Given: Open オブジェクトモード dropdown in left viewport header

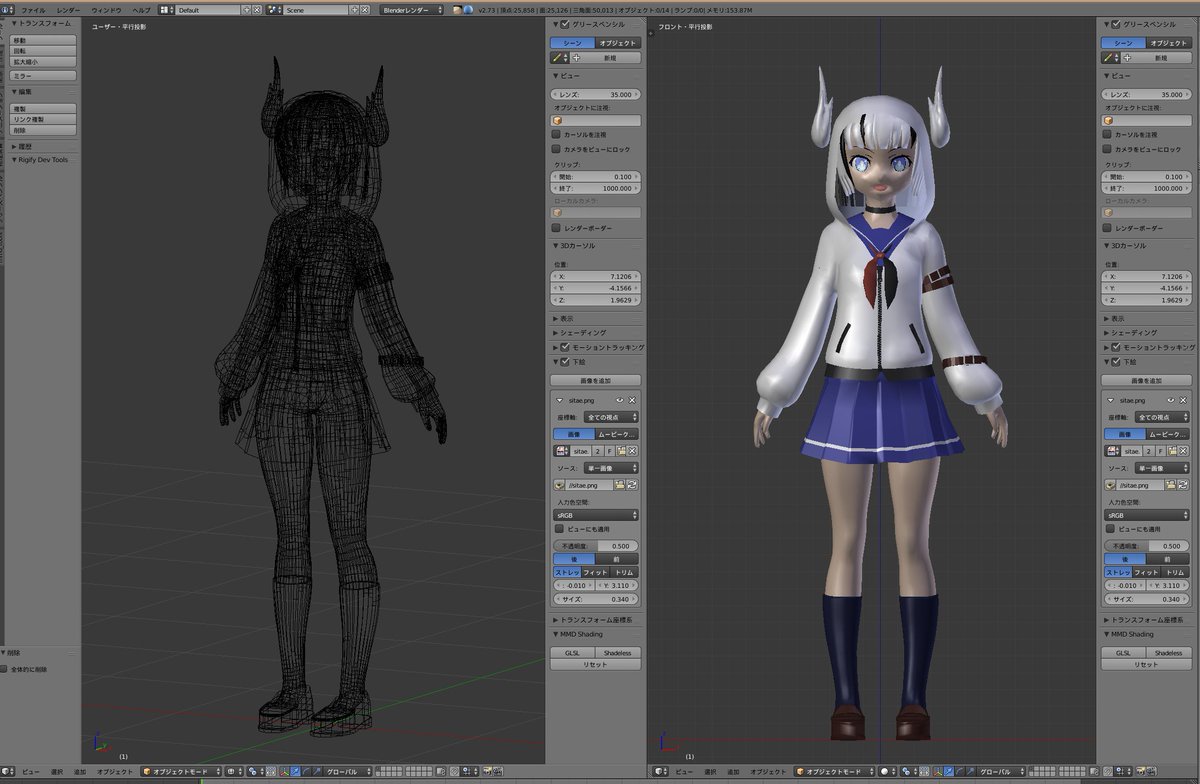Looking at the screenshot, I should click(x=182, y=772).
